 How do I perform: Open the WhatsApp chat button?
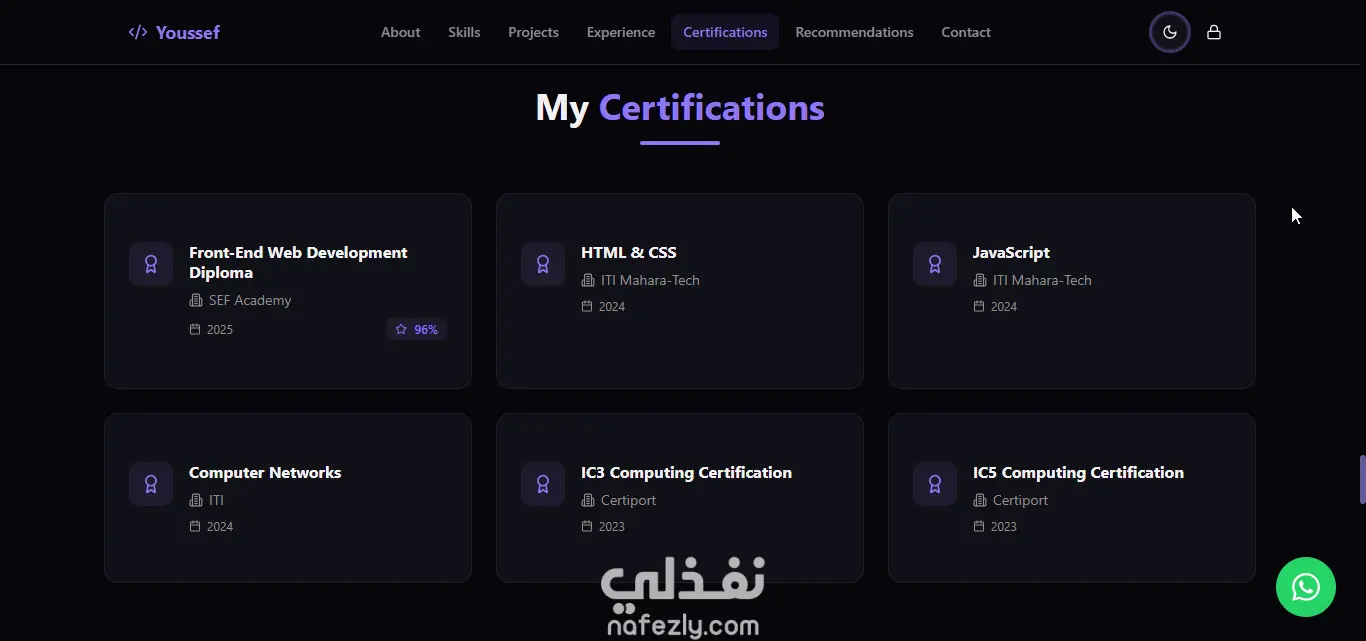pos(1305,587)
